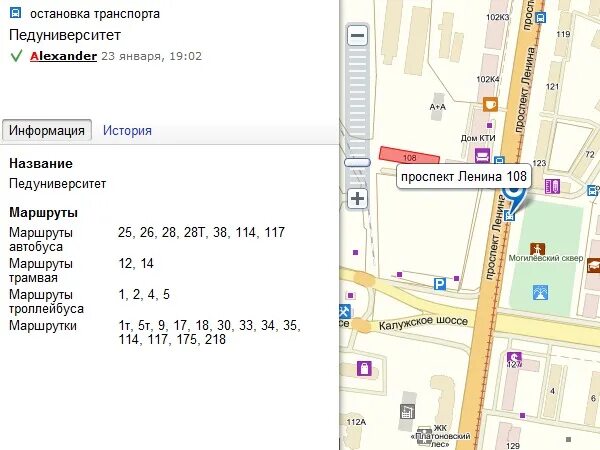Click the ЖК Платоновский лес icon
The image size is (600, 450).
point(424,435)
